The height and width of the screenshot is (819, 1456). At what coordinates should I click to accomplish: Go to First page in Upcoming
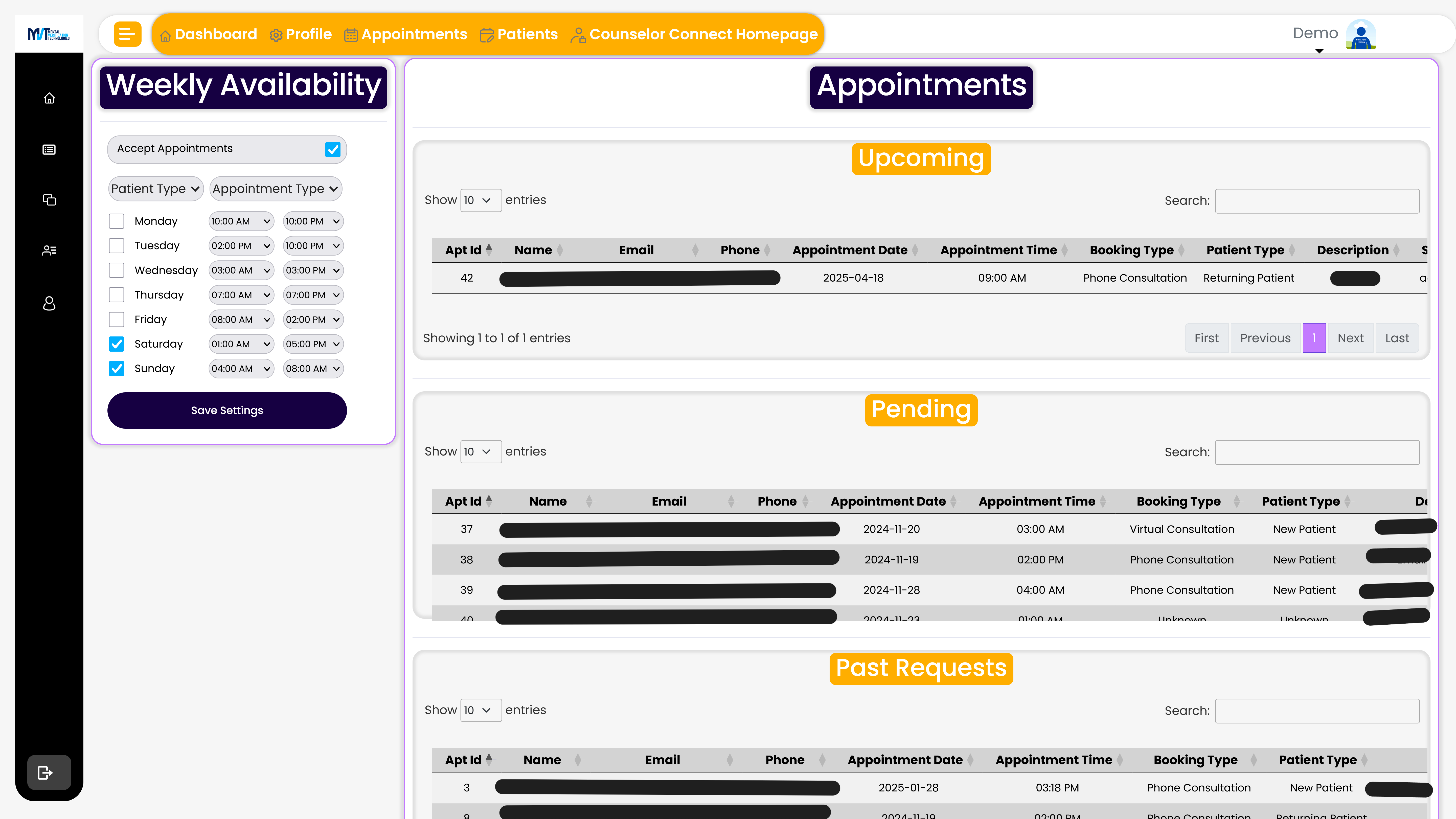[x=1206, y=338]
